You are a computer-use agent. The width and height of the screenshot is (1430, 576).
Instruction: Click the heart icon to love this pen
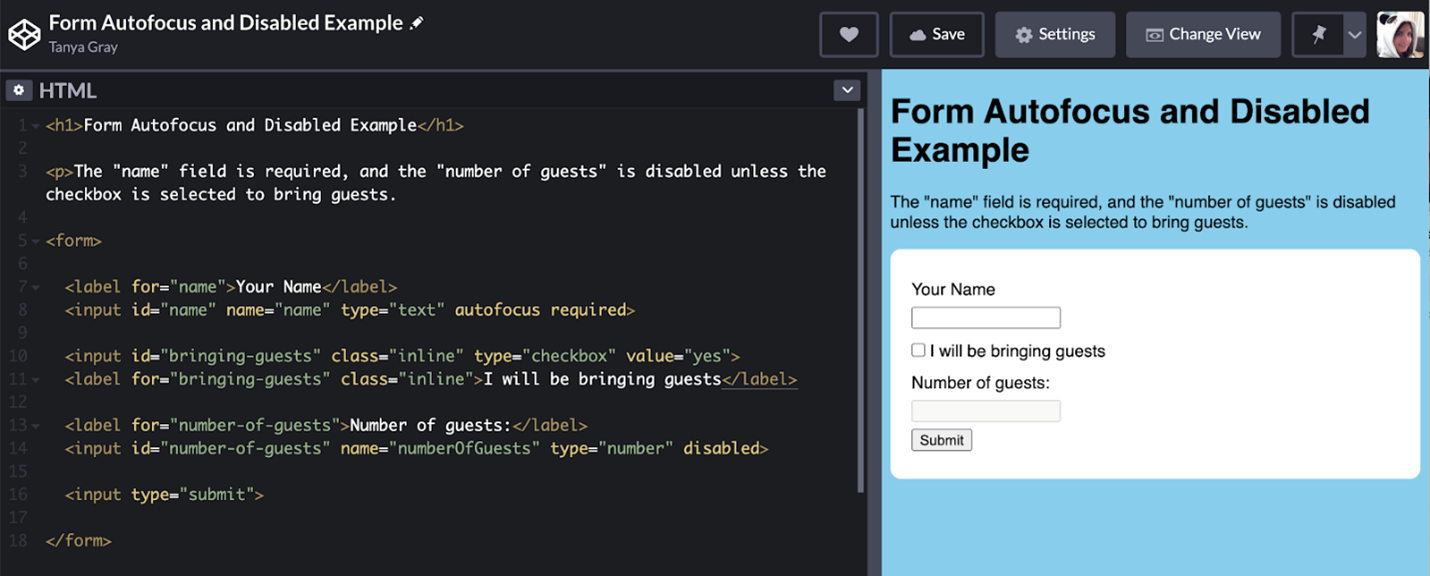tap(849, 34)
